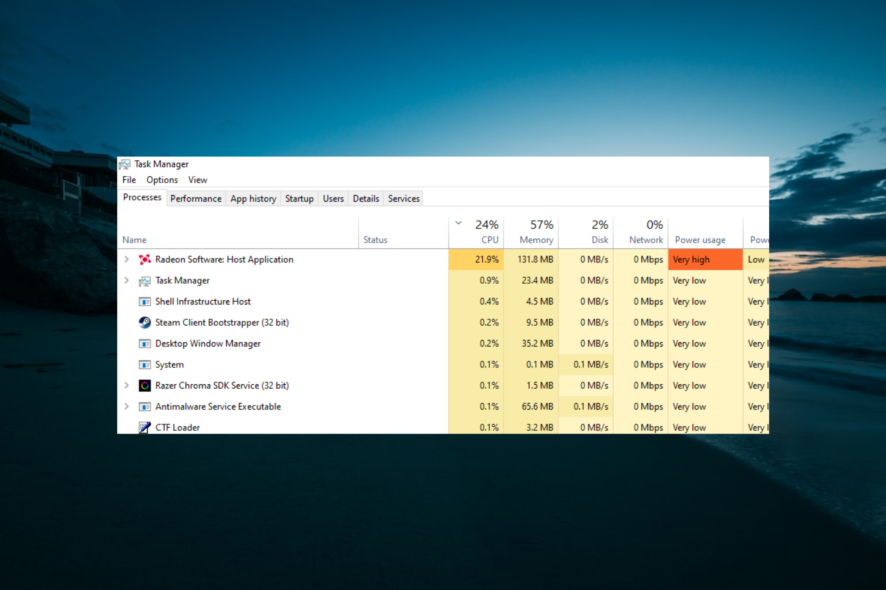Image resolution: width=886 pixels, height=590 pixels.
Task: Click the 9.5 MB memory cell
Action: 531,322
